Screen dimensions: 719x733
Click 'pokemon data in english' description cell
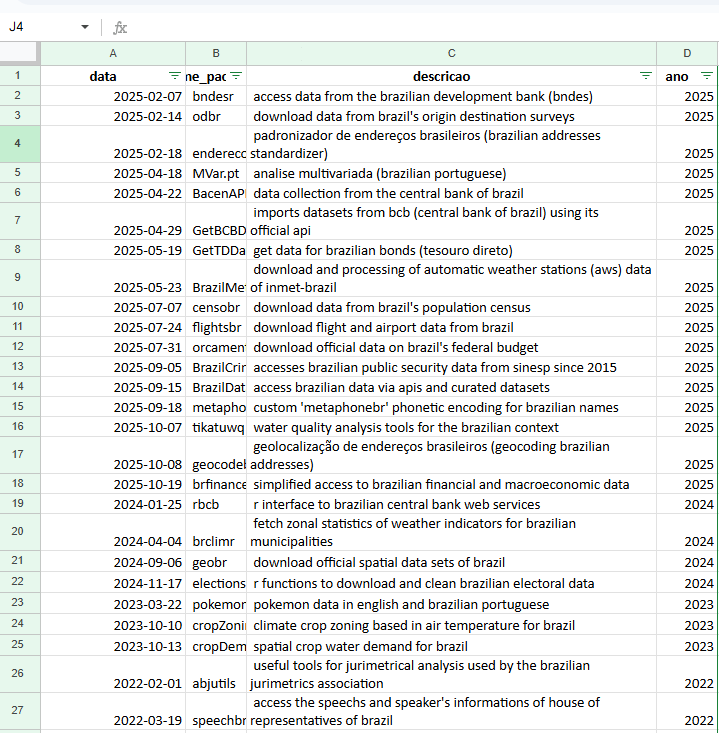(x=452, y=604)
